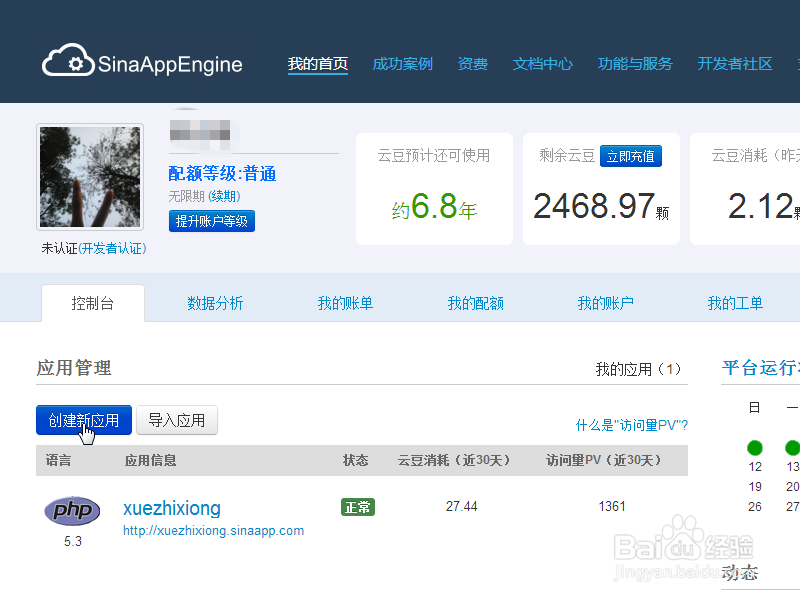
Task: Click the profile avatar photo
Action: (x=90, y=177)
